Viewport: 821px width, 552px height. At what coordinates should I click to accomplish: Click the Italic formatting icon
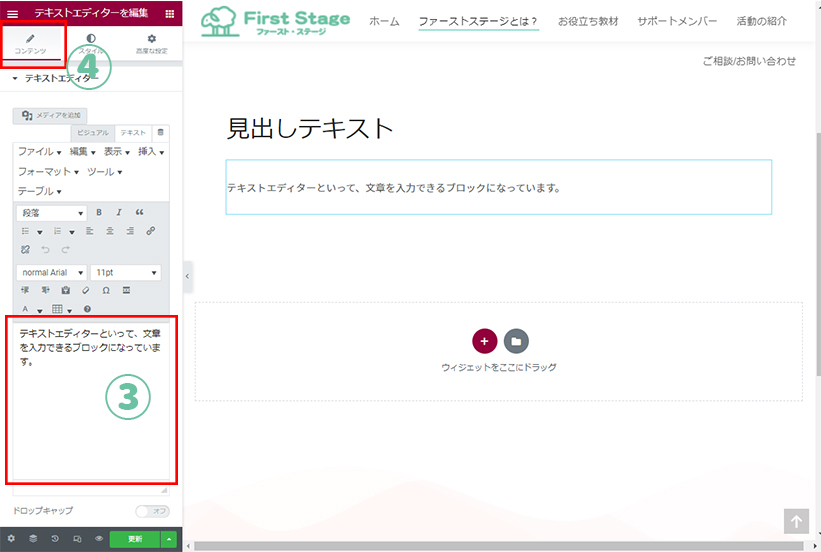[x=119, y=213]
